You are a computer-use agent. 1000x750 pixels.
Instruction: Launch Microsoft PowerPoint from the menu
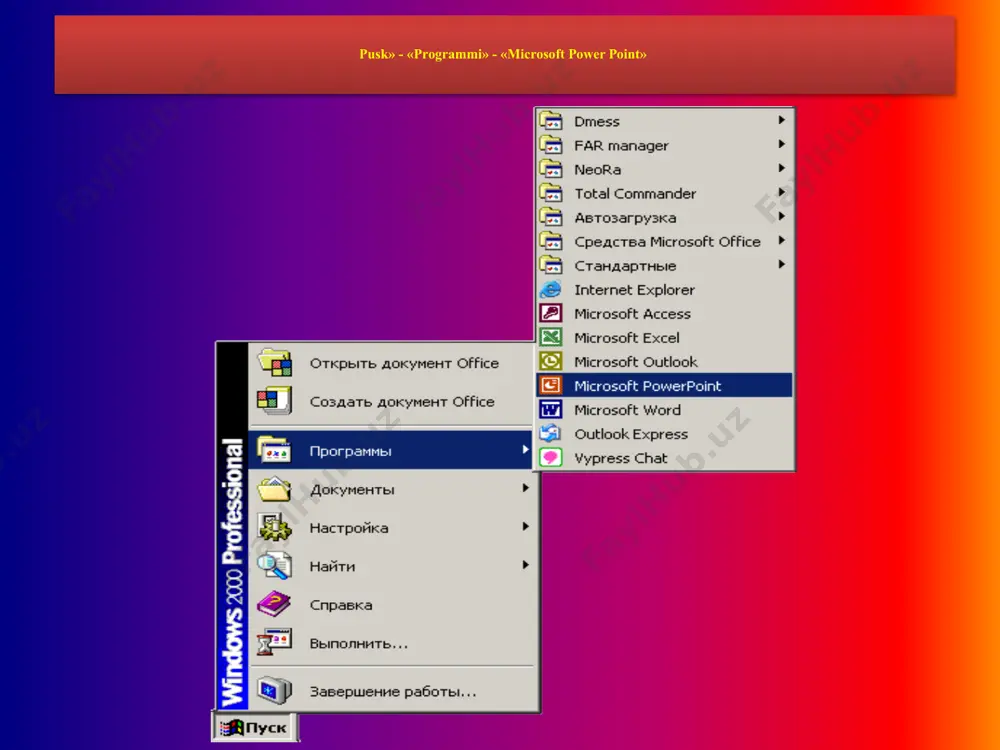pyautogui.click(x=665, y=385)
